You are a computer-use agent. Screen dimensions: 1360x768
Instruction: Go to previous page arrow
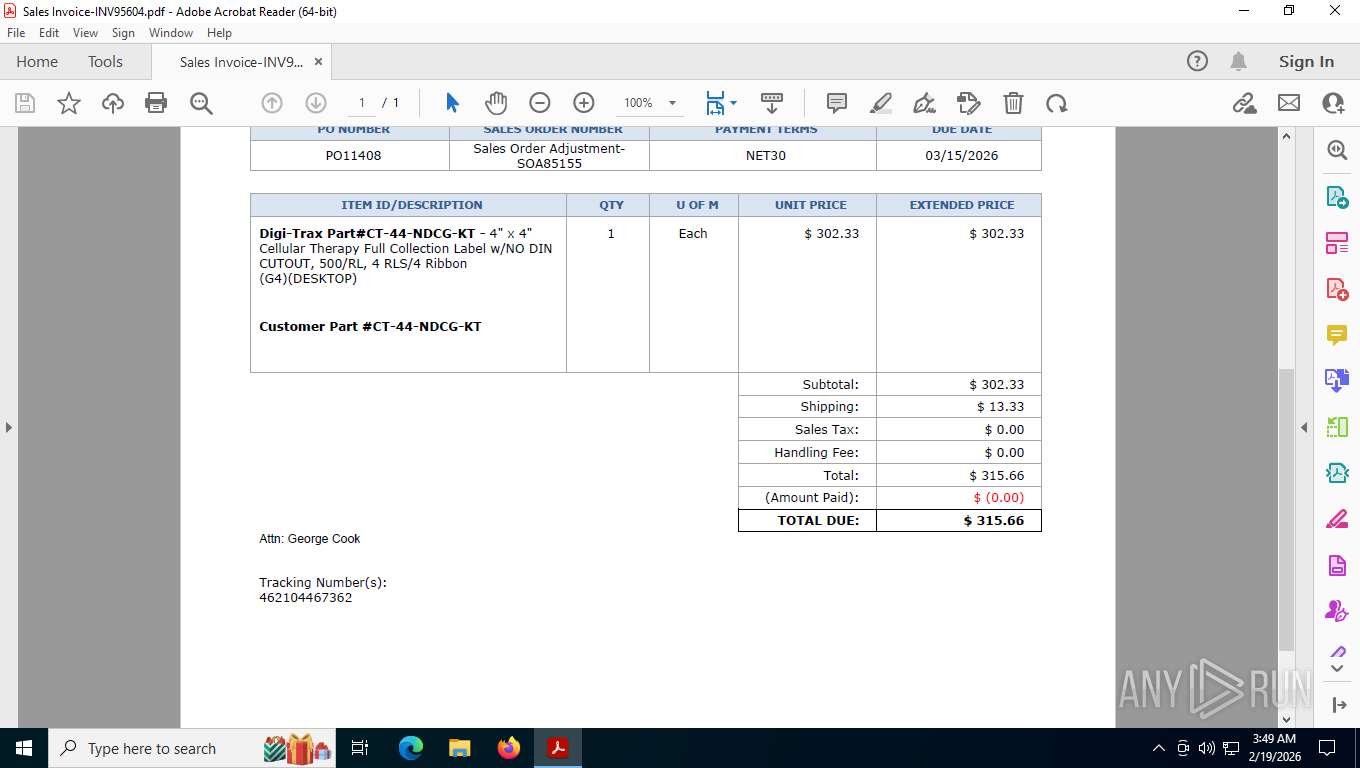pos(272,103)
